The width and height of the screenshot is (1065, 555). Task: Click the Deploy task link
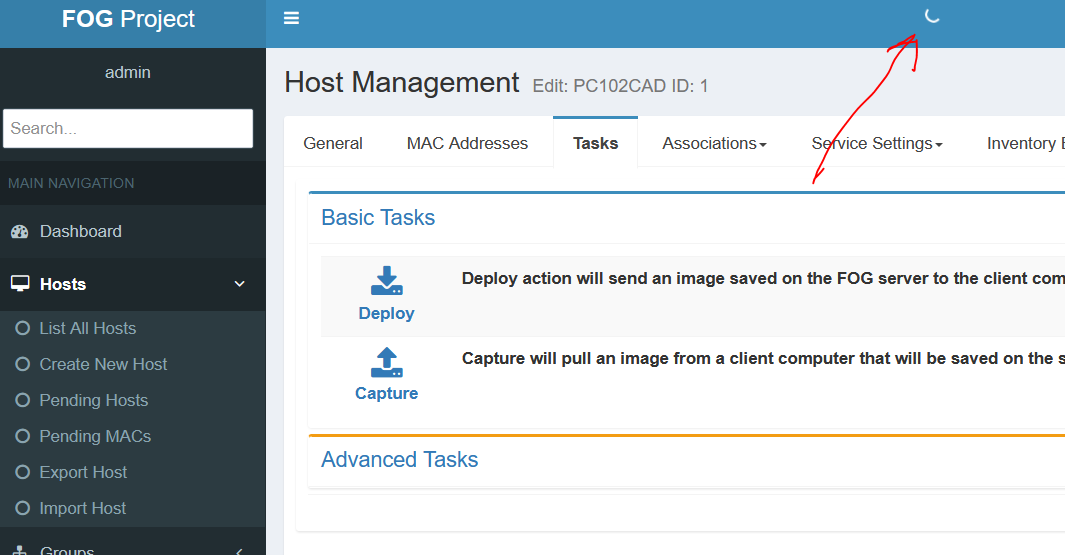[386, 313]
